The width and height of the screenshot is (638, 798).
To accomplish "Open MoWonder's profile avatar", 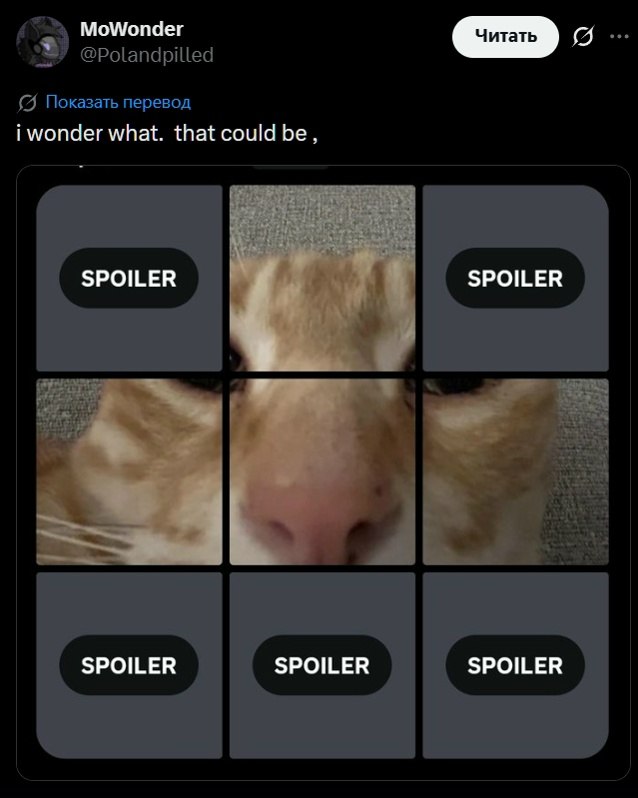I will point(42,41).
